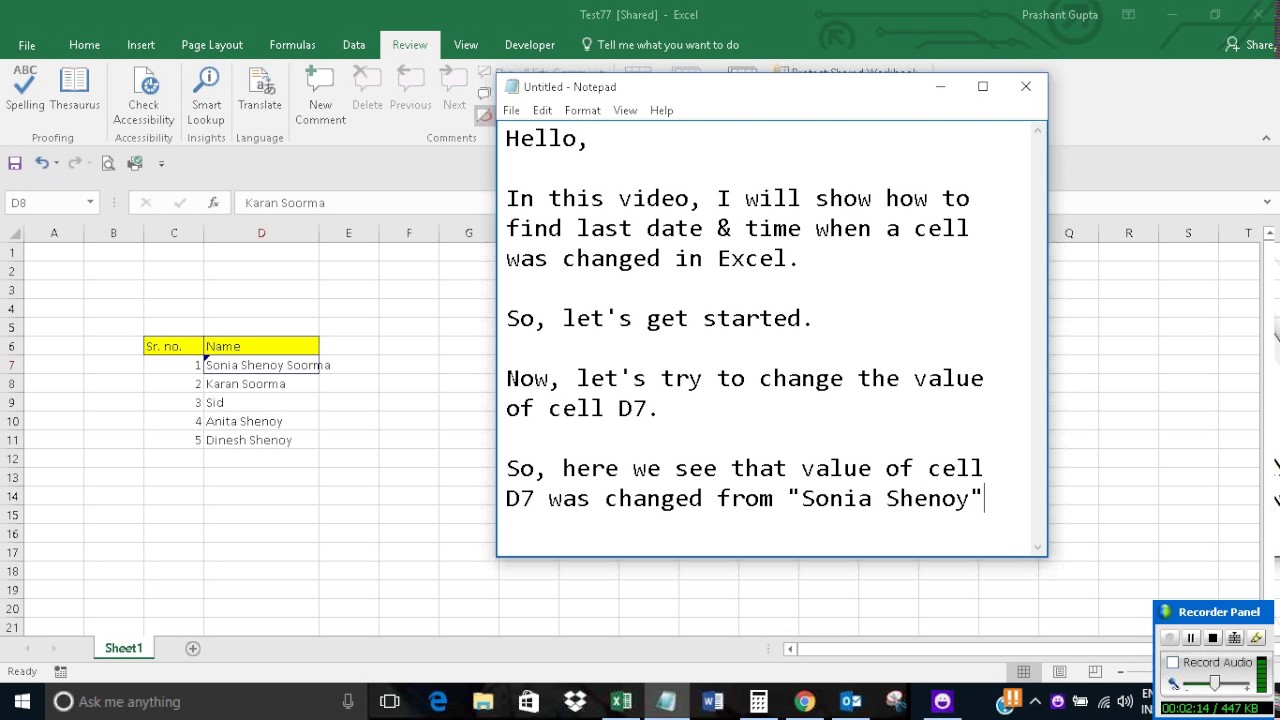Open the Data ribbon tab
Image resolution: width=1280 pixels, height=720 pixels.
(x=354, y=45)
